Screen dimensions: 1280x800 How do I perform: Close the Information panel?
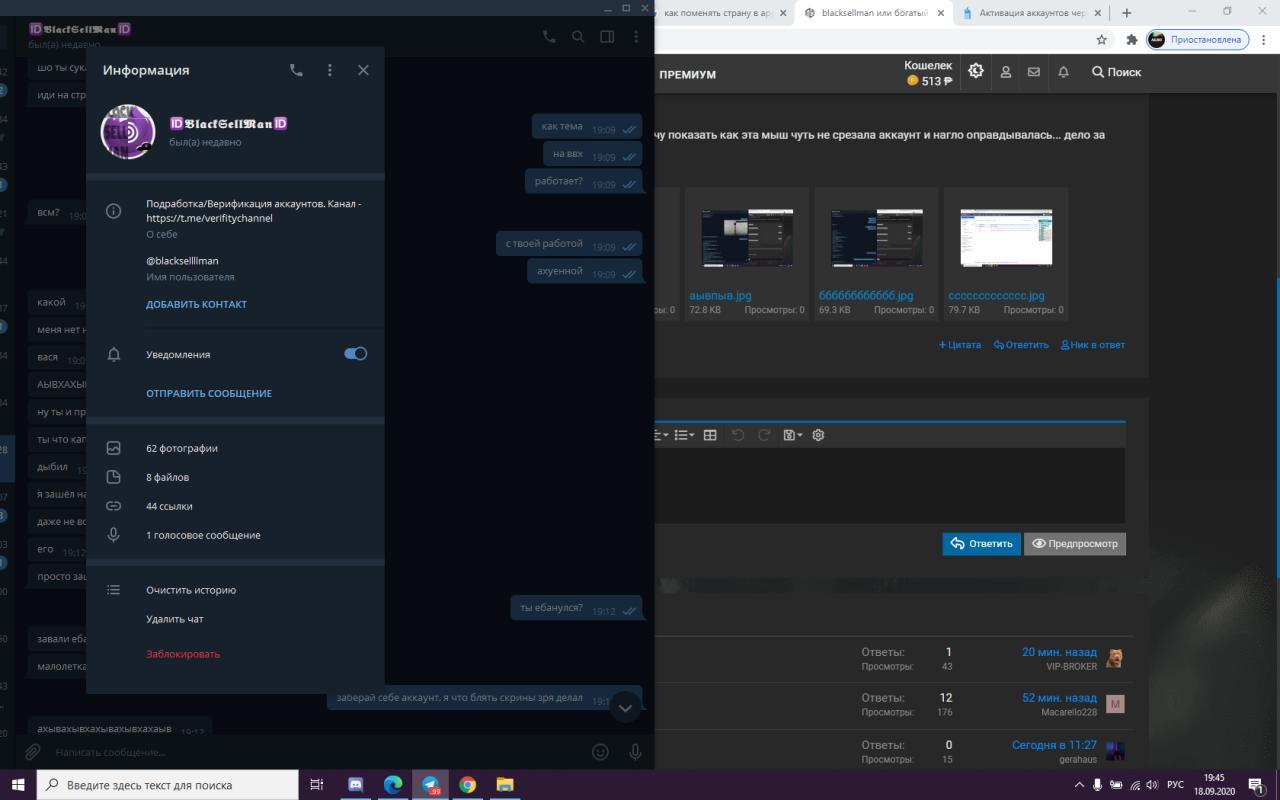[363, 70]
